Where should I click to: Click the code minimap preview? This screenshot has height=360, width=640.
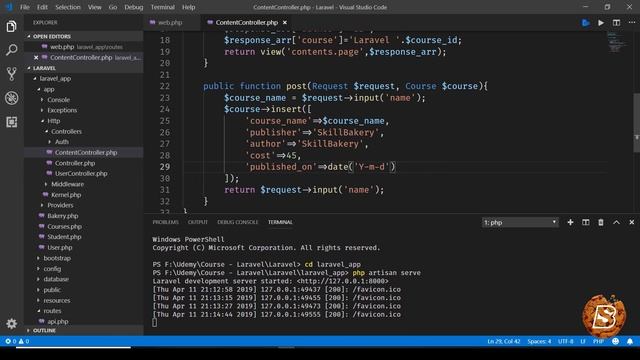[616, 42]
